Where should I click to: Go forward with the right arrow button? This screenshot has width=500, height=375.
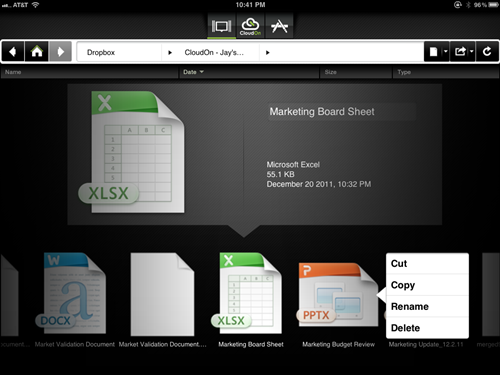60,52
